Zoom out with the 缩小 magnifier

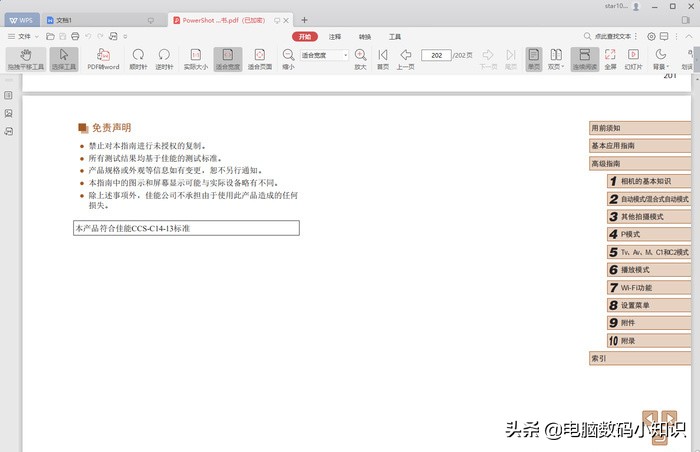pos(288,58)
